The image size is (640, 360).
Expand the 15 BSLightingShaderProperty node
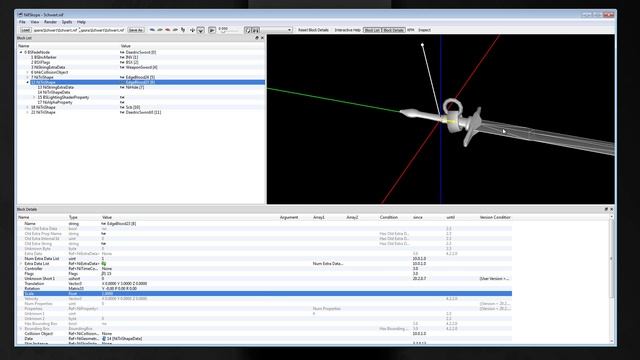pos(34,97)
